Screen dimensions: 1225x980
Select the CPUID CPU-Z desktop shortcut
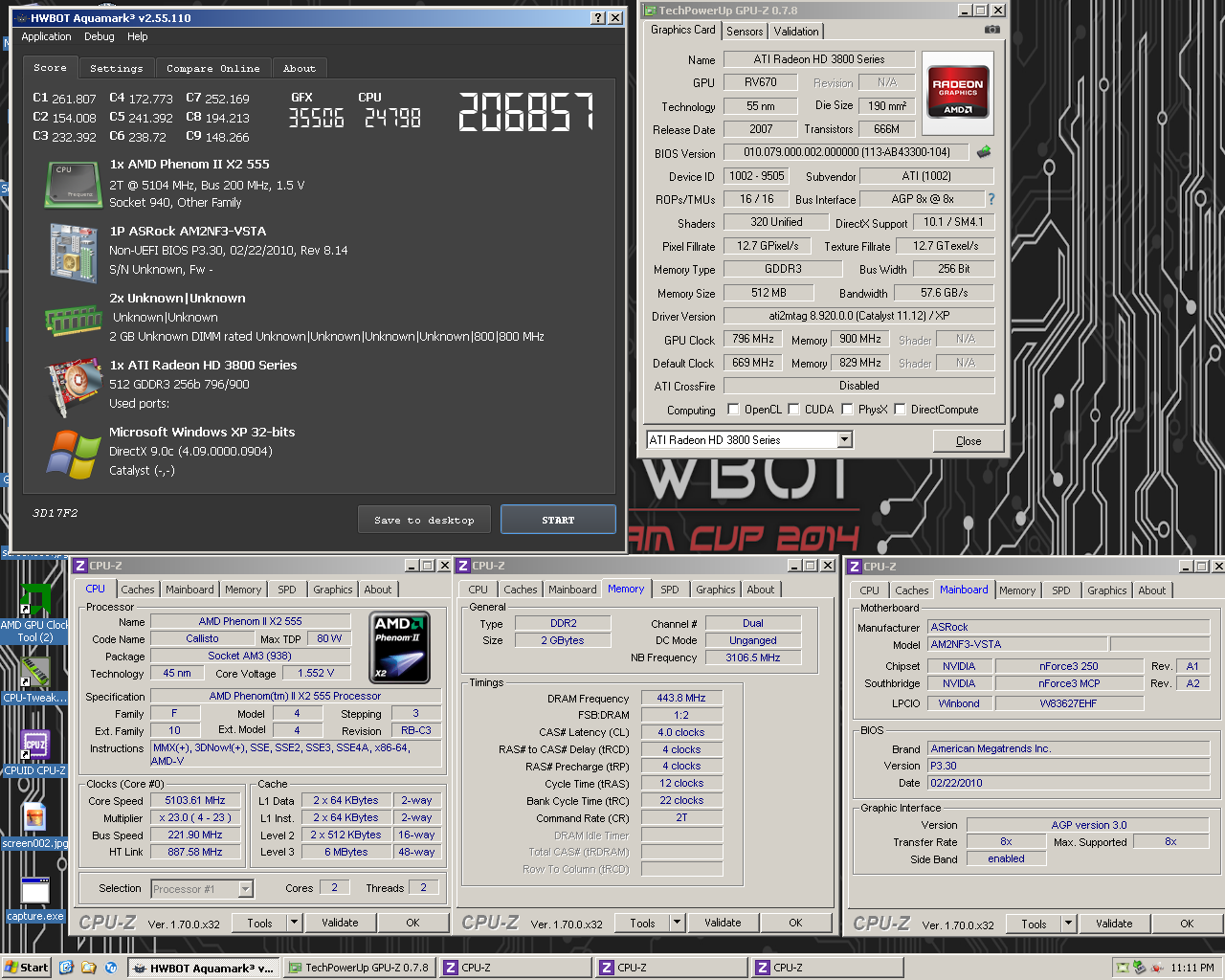pos(34,752)
